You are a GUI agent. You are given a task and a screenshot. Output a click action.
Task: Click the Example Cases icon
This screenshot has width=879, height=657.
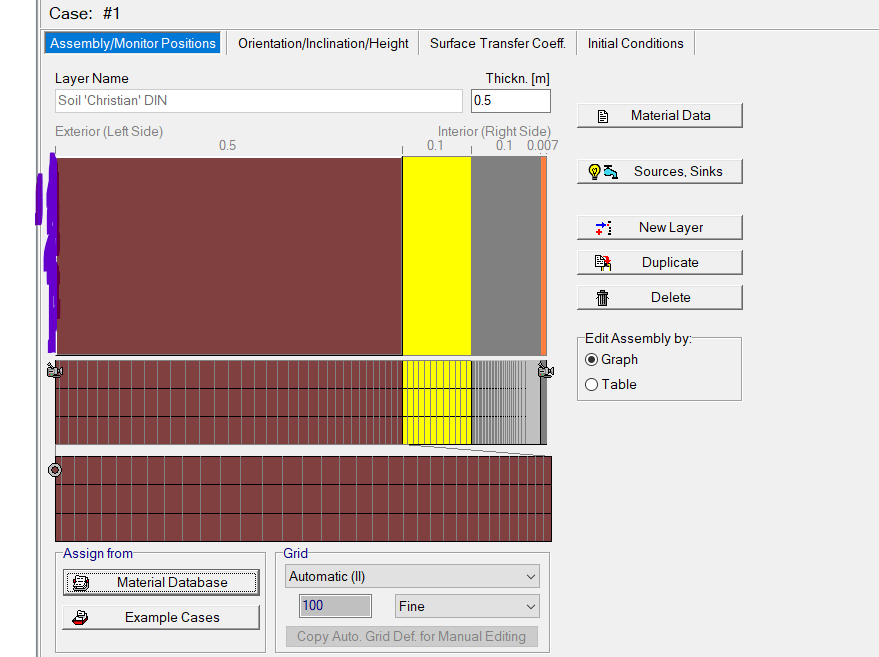(81, 618)
